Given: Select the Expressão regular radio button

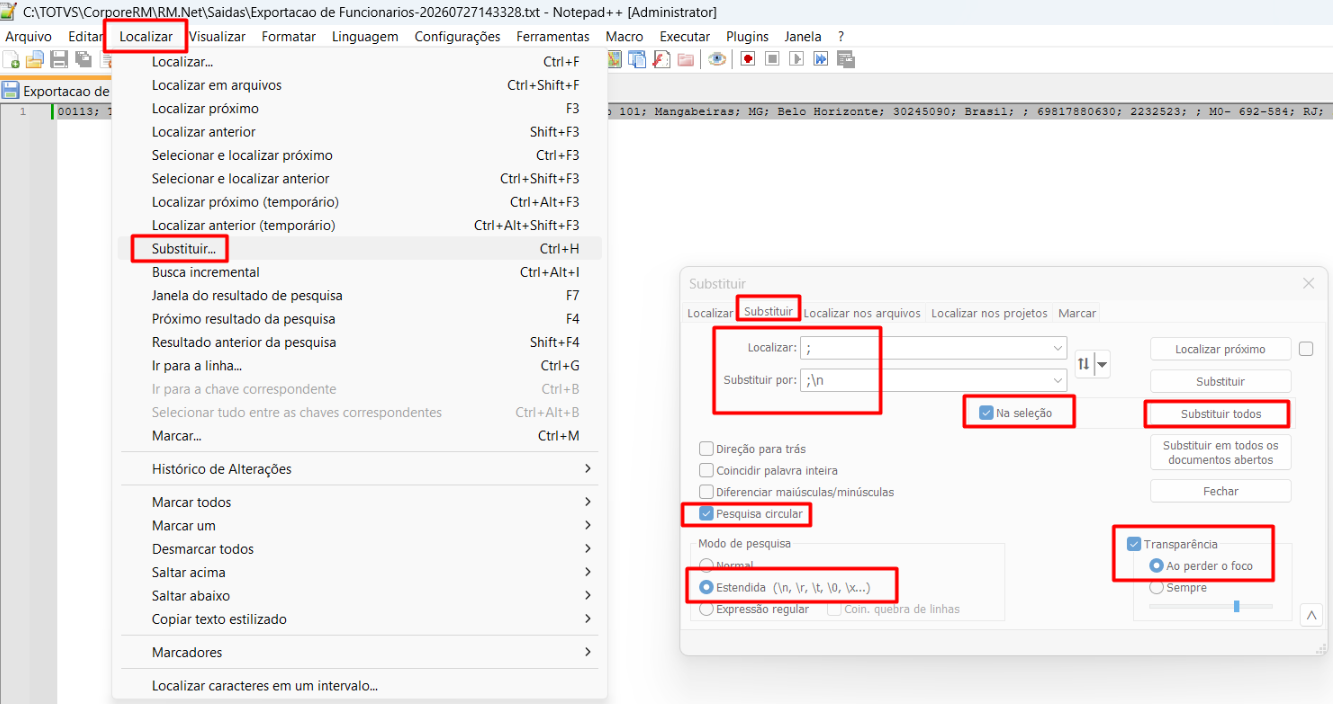Looking at the screenshot, I should (707, 609).
